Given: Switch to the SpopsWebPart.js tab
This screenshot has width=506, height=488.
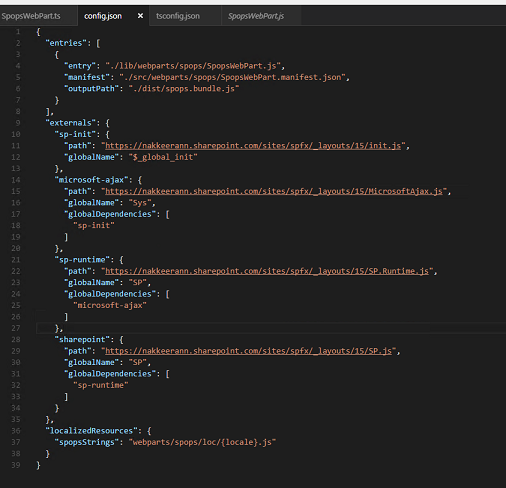Looking at the screenshot, I should [x=256, y=16].
